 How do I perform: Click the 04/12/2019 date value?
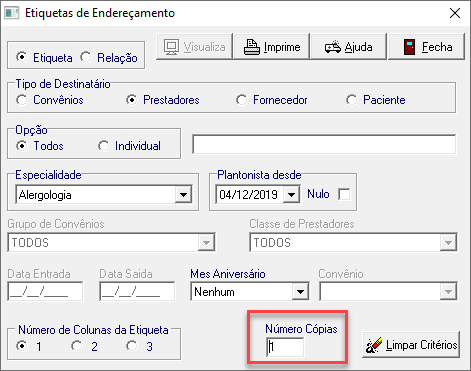(x=248, y=195)
